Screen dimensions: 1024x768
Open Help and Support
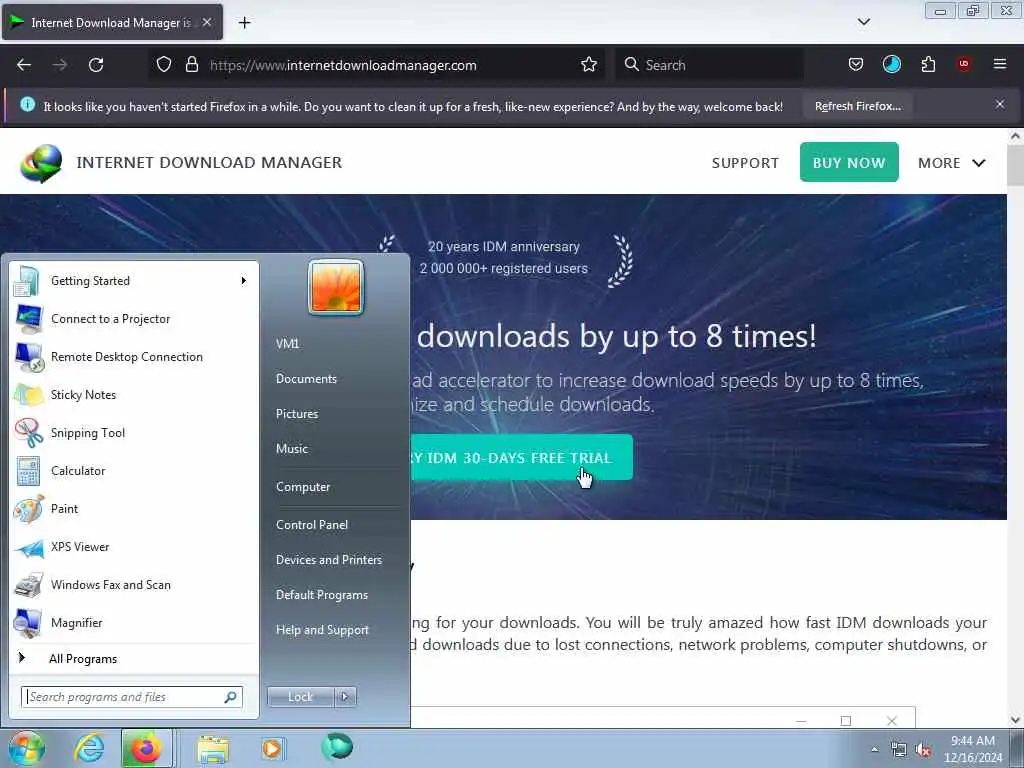[322, 630]
